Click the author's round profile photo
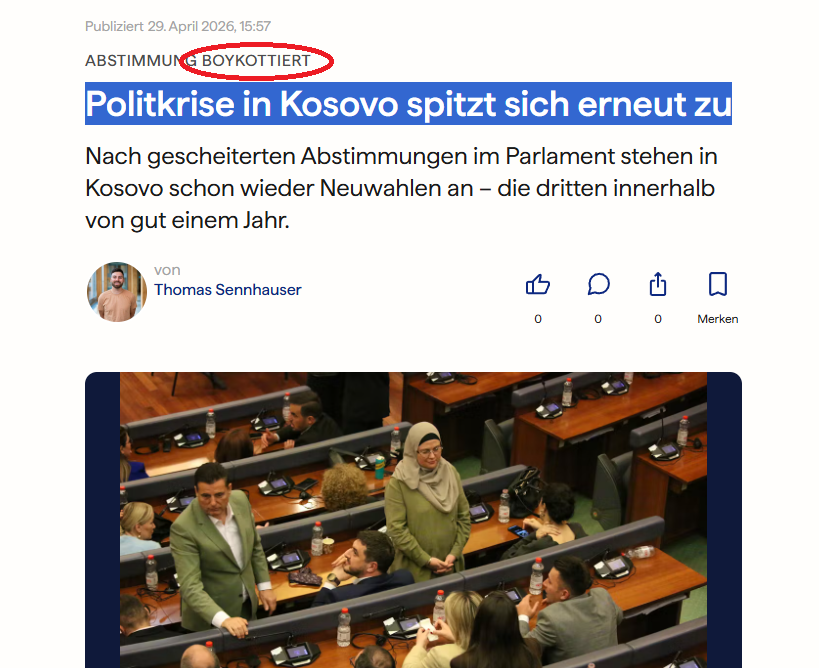This screenshot has height=668, width=819. 117,292
